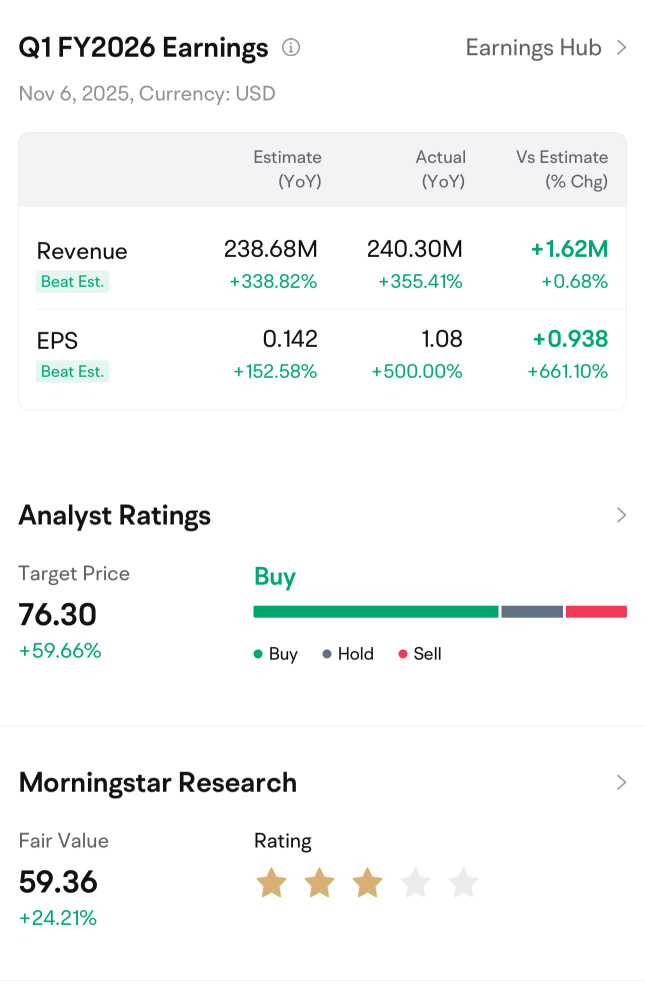645x987 pixels.
Task: Click the third gold rating star
Action: tap(367, 883)
